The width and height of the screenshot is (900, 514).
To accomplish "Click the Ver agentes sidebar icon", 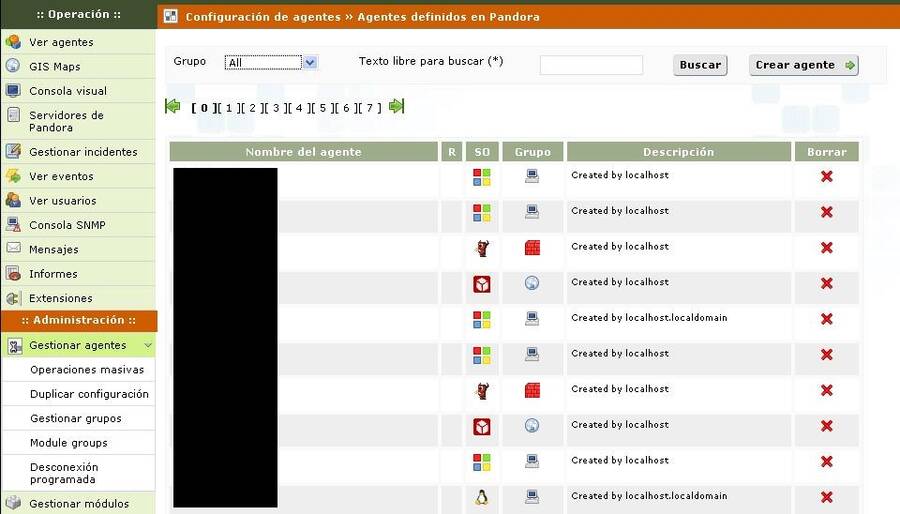I will (13, 42).
